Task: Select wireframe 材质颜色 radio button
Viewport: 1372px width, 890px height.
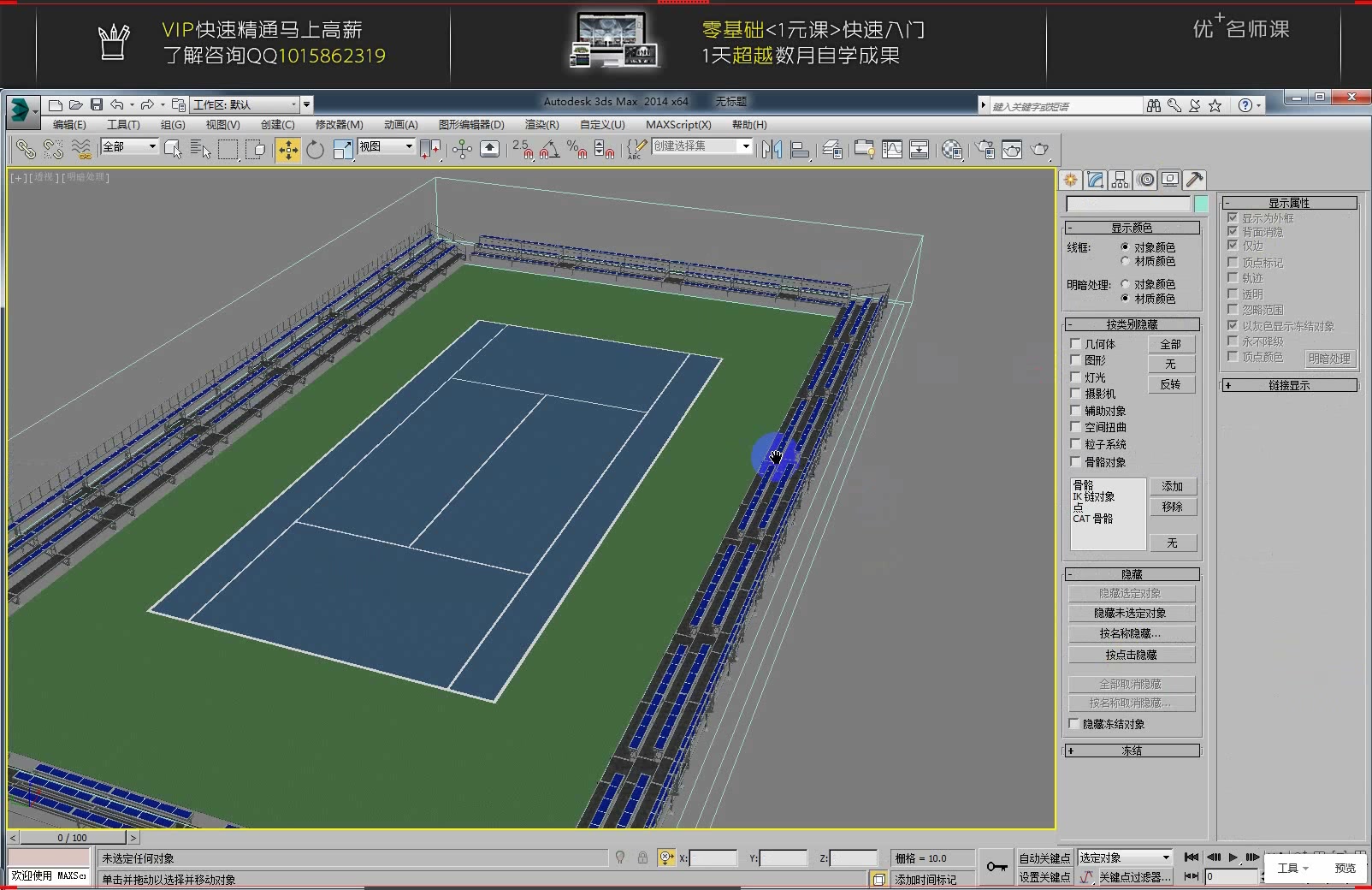Action: coord(1125,261)
